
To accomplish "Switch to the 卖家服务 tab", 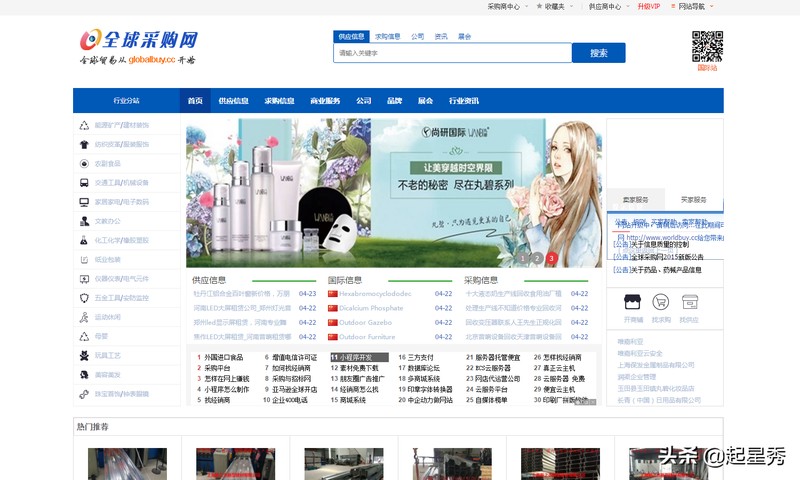I will click(x=635, y=199).
